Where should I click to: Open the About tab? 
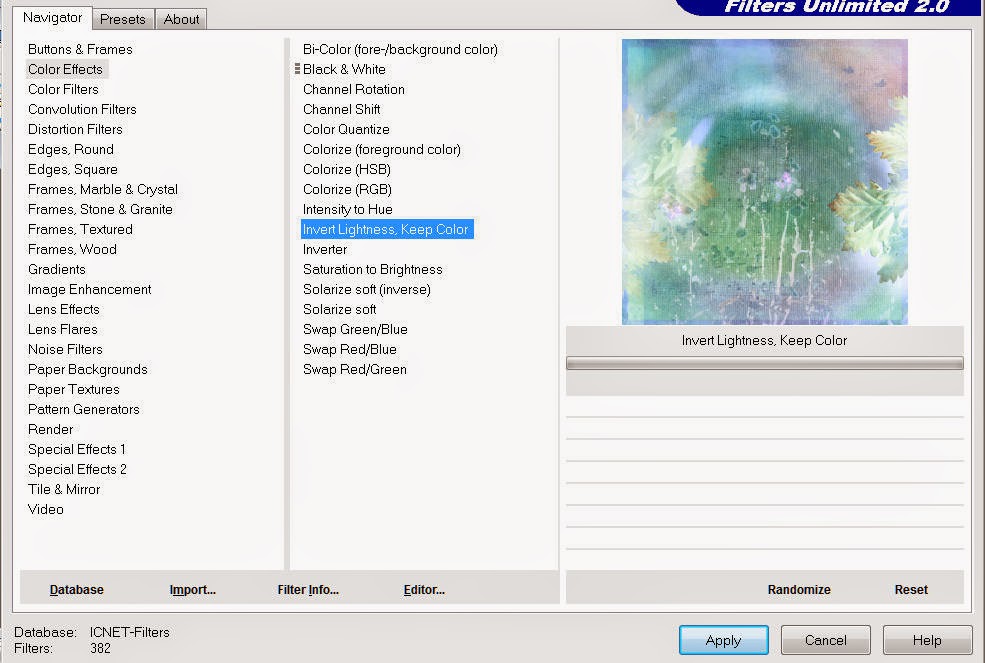[181, 19]
